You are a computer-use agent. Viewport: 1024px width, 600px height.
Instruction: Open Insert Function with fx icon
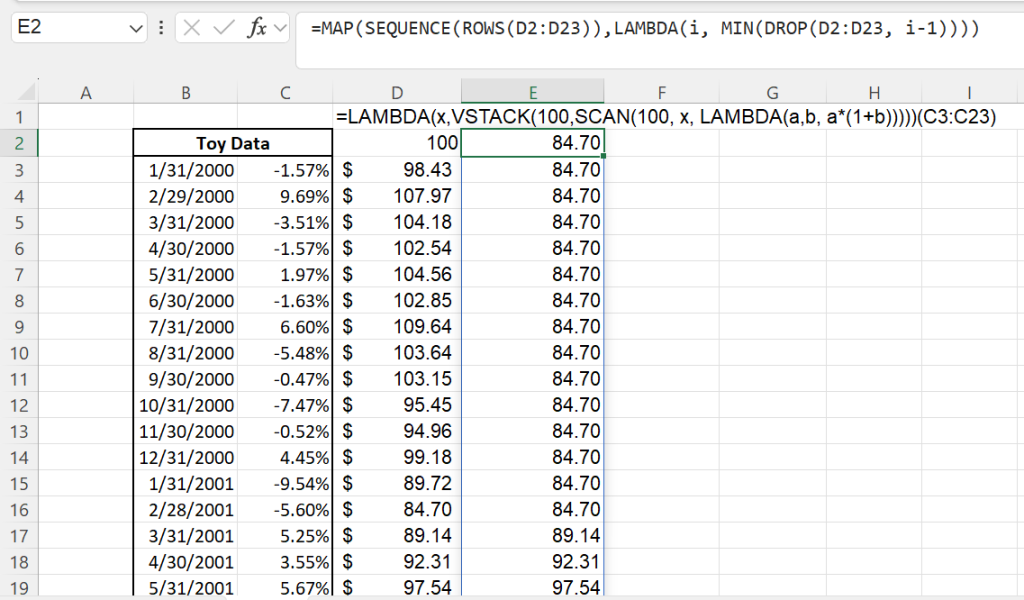click(257, 28)
